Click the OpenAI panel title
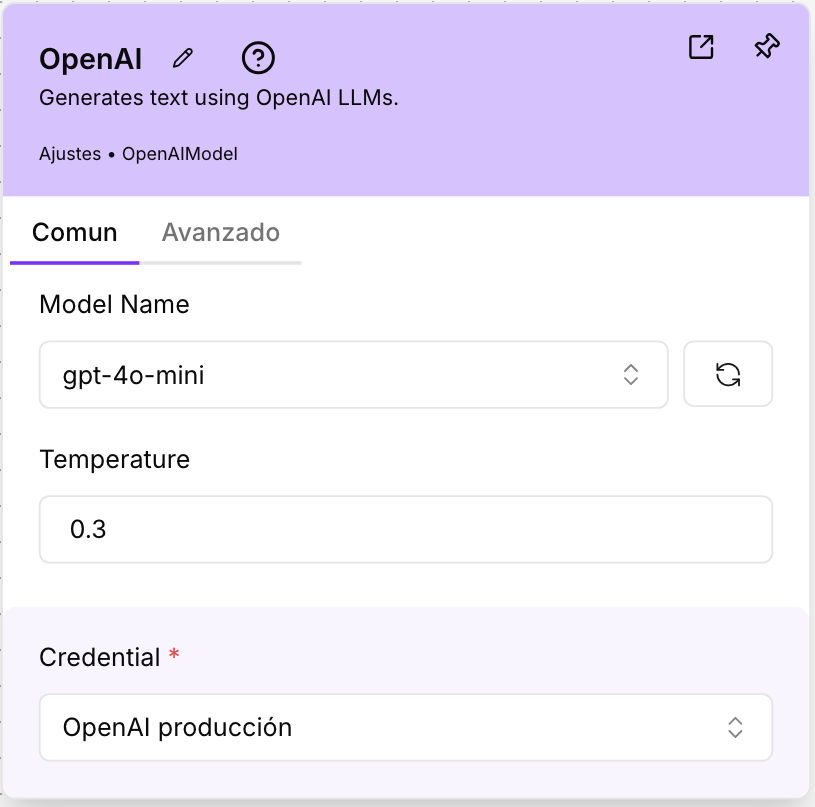815x807 pixels. coord(90,59)
